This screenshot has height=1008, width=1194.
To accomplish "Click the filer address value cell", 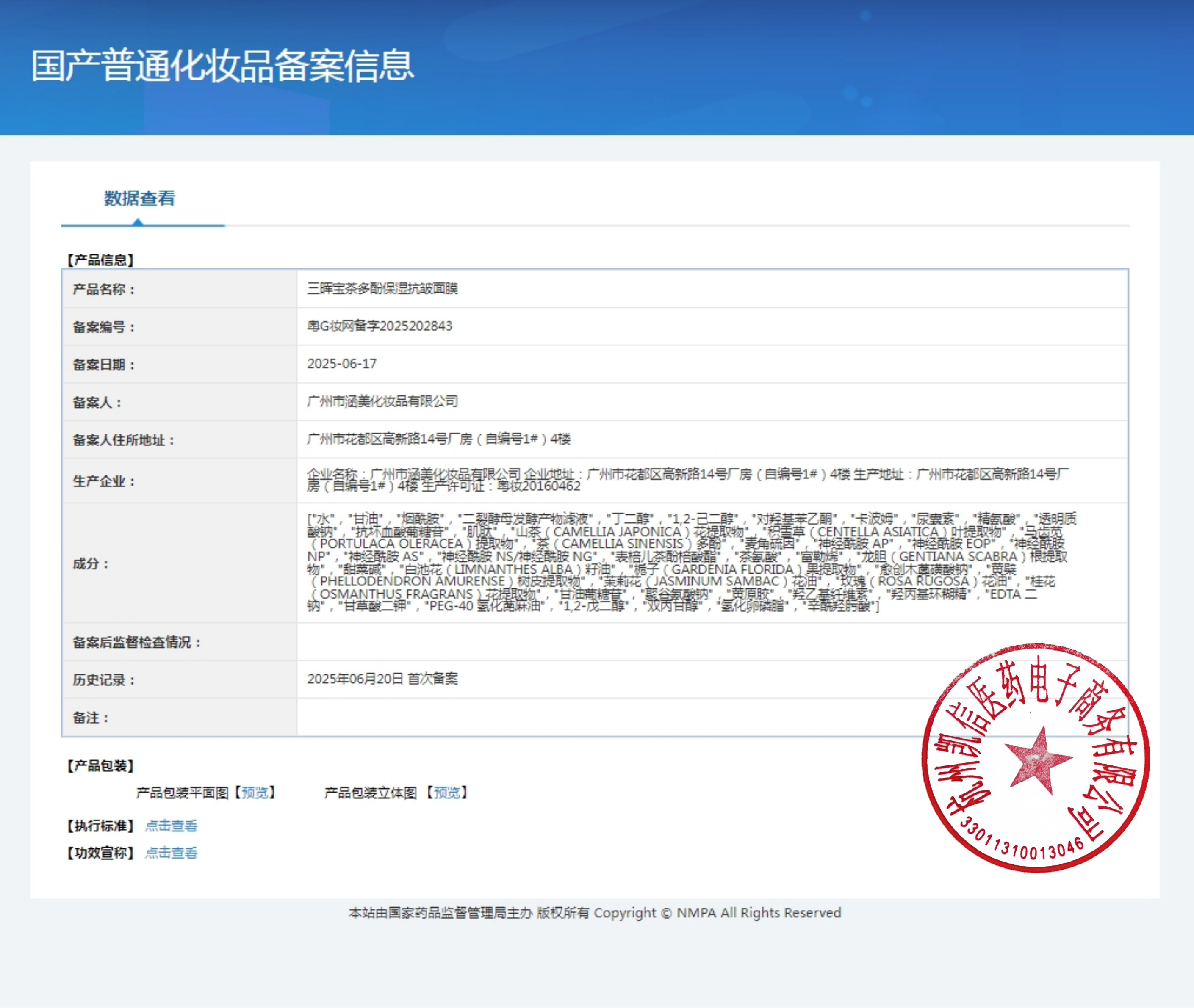I will [x=438, y=439].
